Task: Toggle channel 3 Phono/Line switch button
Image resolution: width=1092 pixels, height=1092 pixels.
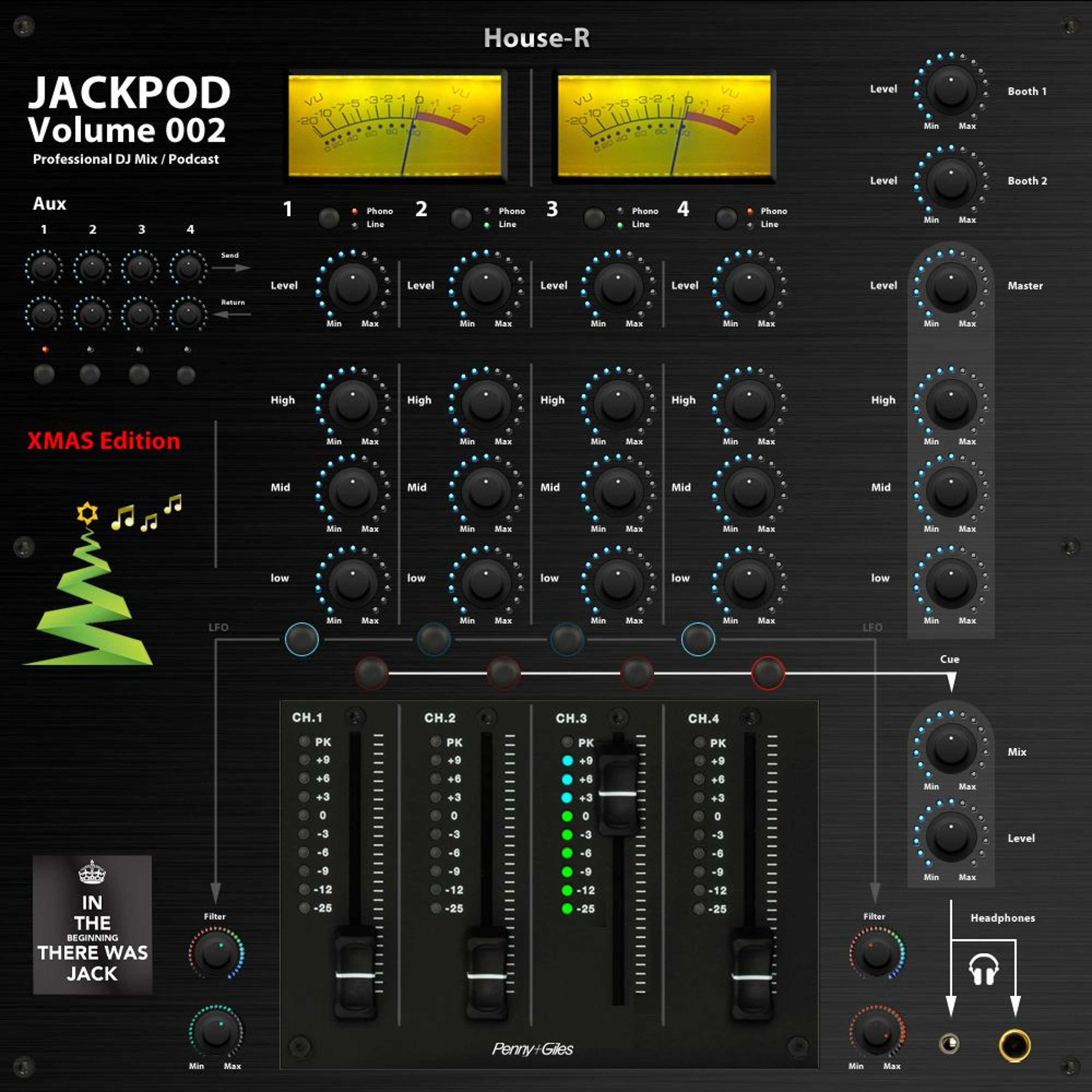Action: click(x=594, y=218)
